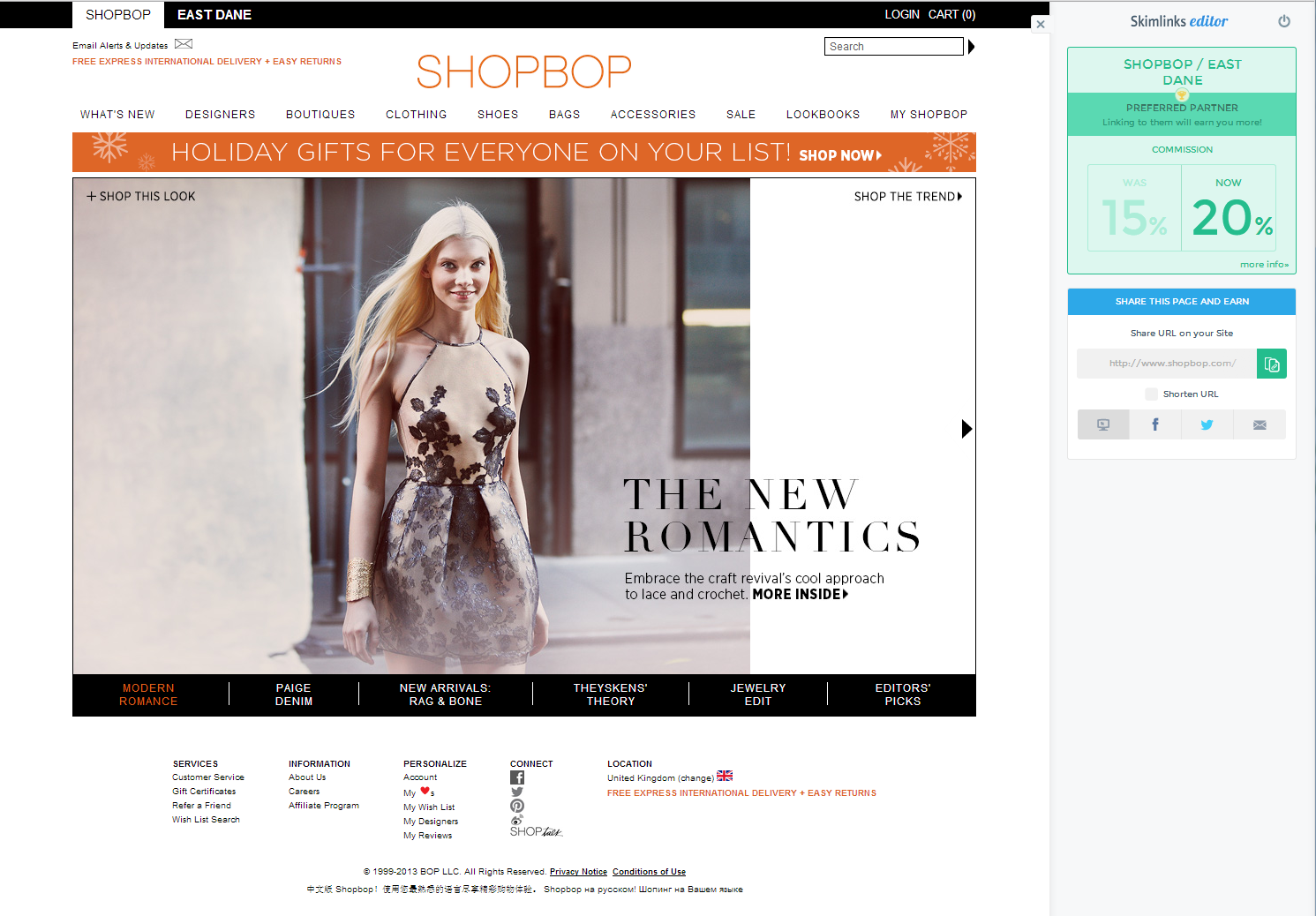Select New Arrivals: Rag & Bone tab
1316x916 pixels.
coord(445,695)
